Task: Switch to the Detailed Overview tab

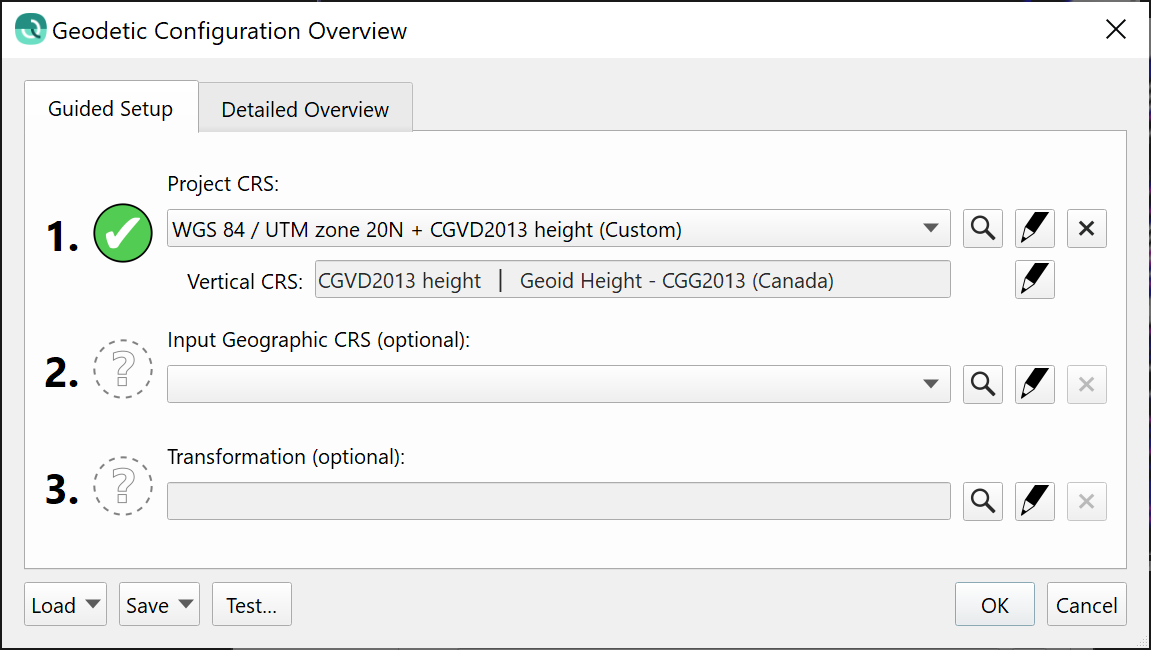Action: (x=305, y=109)
